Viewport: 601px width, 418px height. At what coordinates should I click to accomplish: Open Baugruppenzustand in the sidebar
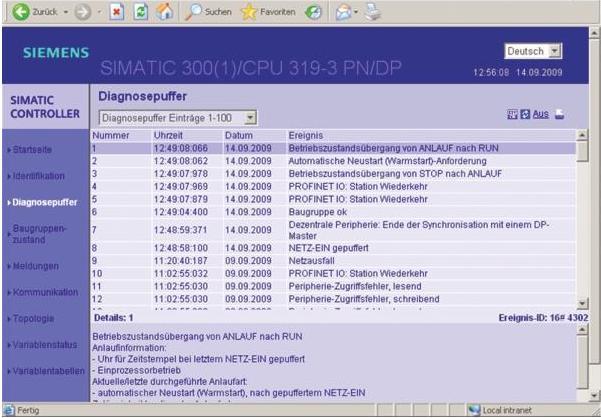[x=39, y=234]
